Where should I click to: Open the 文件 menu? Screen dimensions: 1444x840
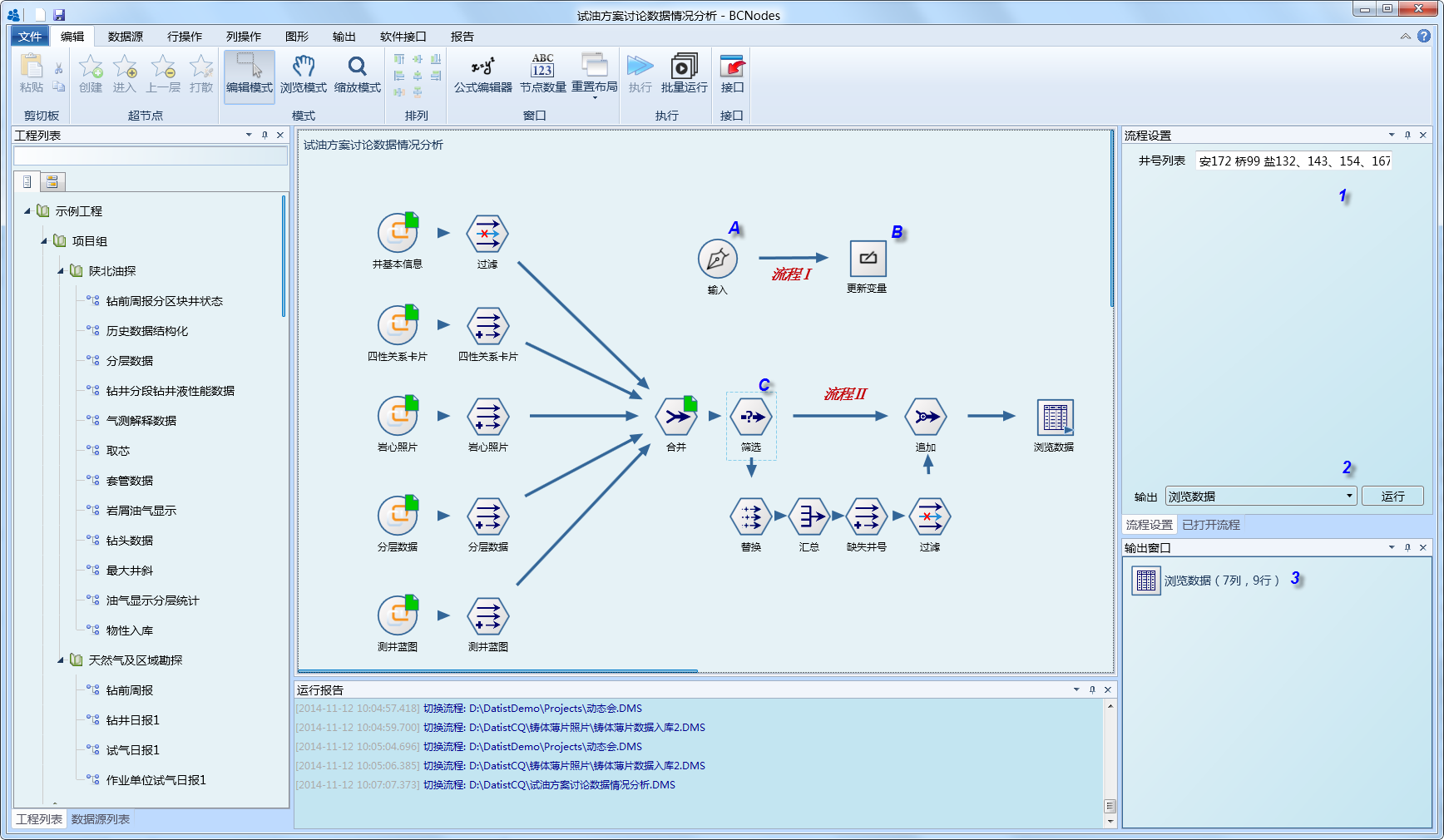tap(30, 37)
